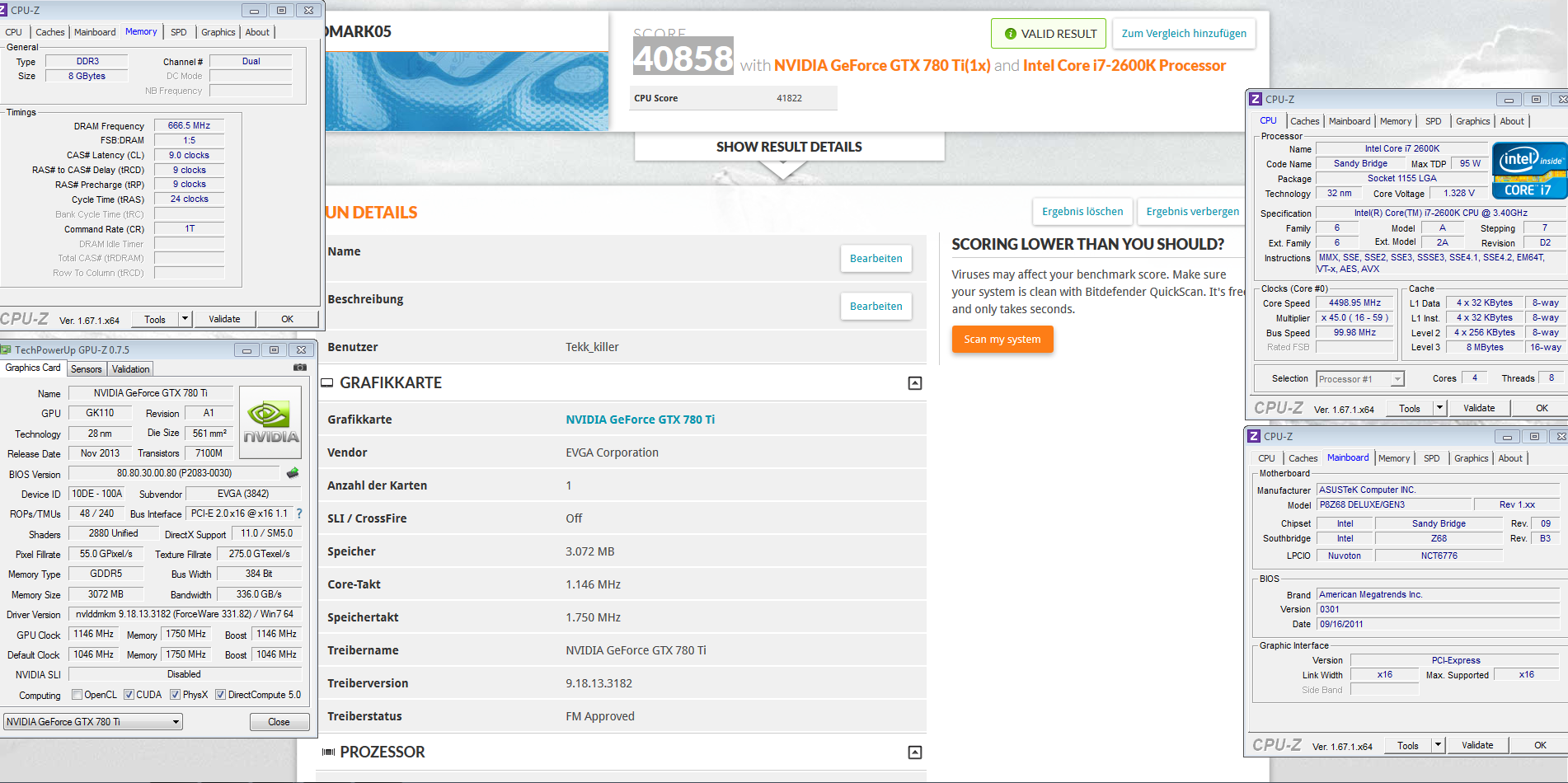The image size is (1568, 783).
Task: Switch to Caches tab in CPU-Z Memory window
Action: click(x=50, y=32)
